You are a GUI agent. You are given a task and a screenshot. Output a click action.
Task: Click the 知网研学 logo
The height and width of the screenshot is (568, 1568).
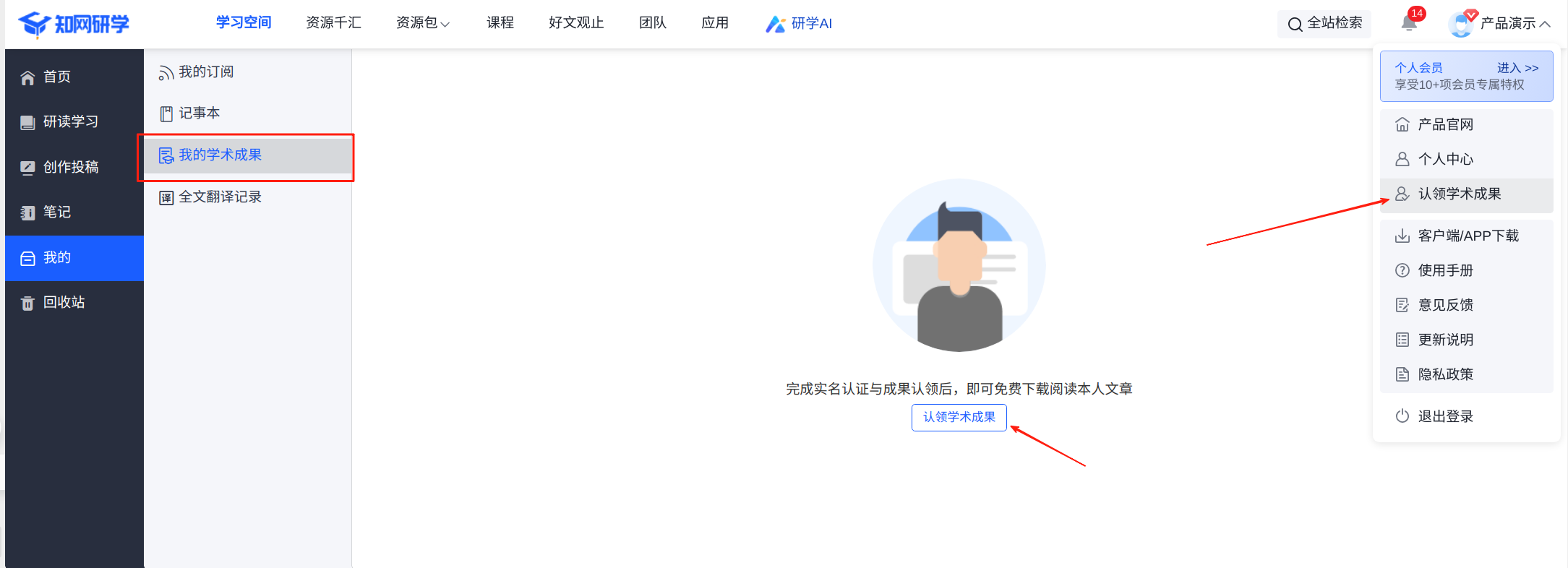coord(74,24)
